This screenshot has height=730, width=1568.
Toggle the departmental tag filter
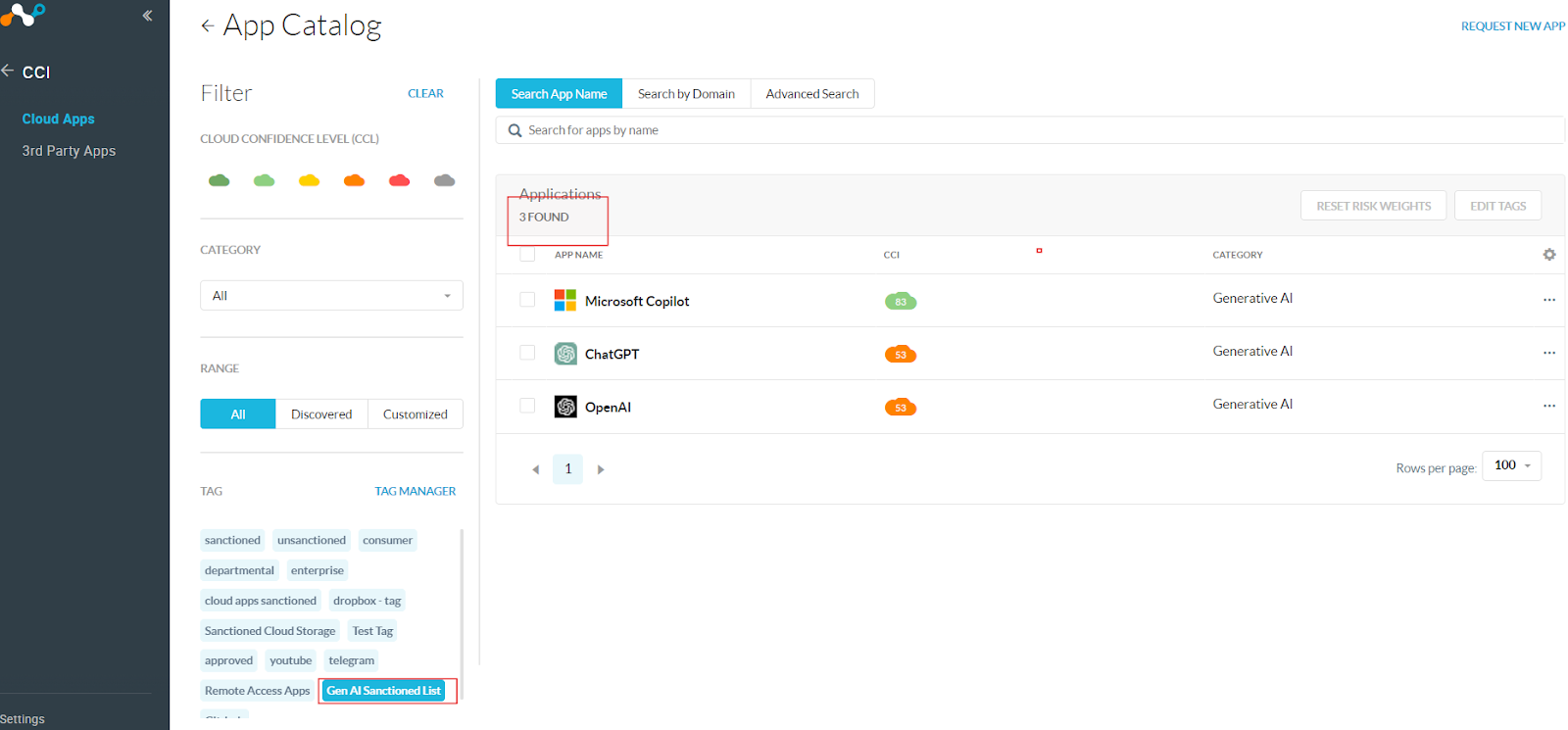(239, 570)
